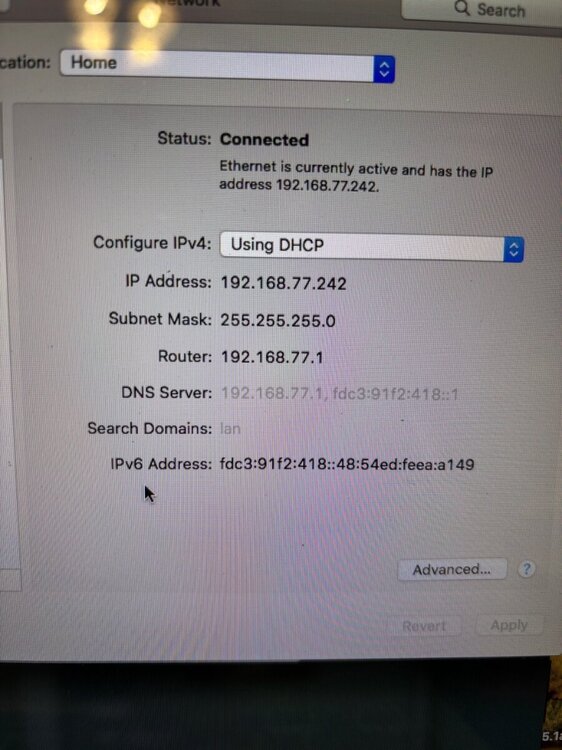Click the dimmed Apply button
This screenshot has width=562, height=750.
[x=509, y=625]
